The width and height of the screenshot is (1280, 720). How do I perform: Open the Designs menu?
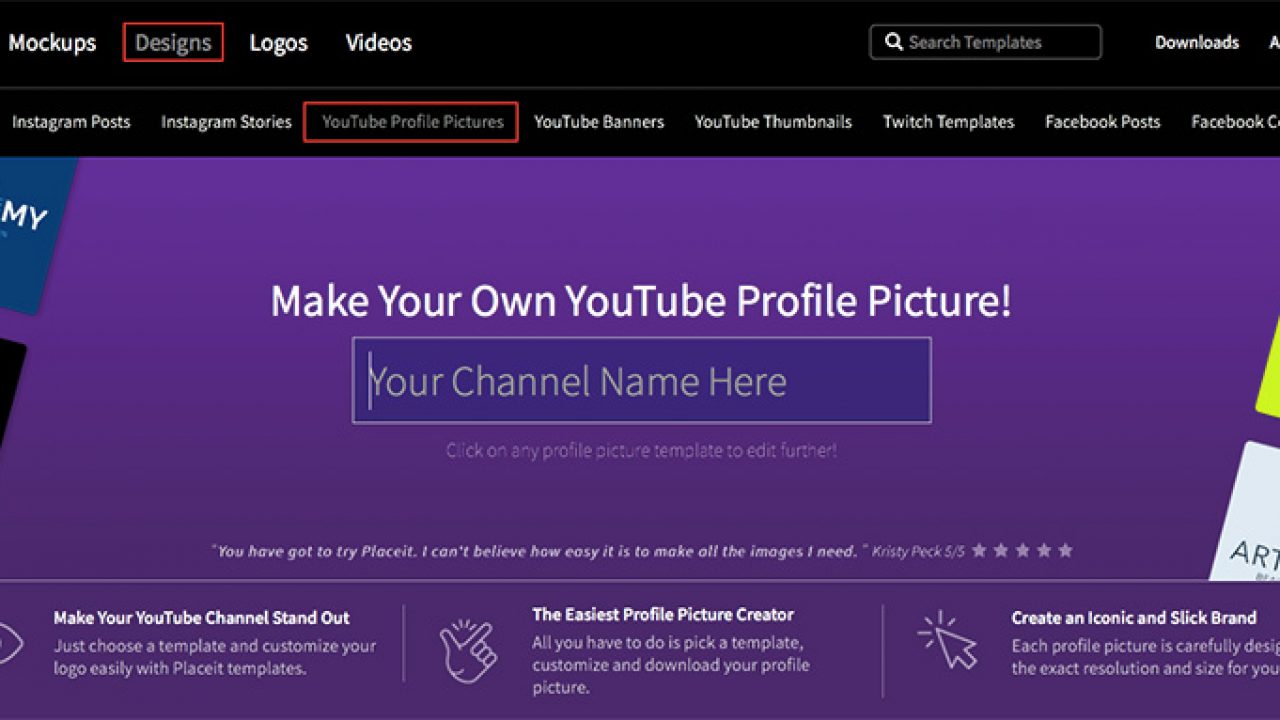(x=173, y=43)
